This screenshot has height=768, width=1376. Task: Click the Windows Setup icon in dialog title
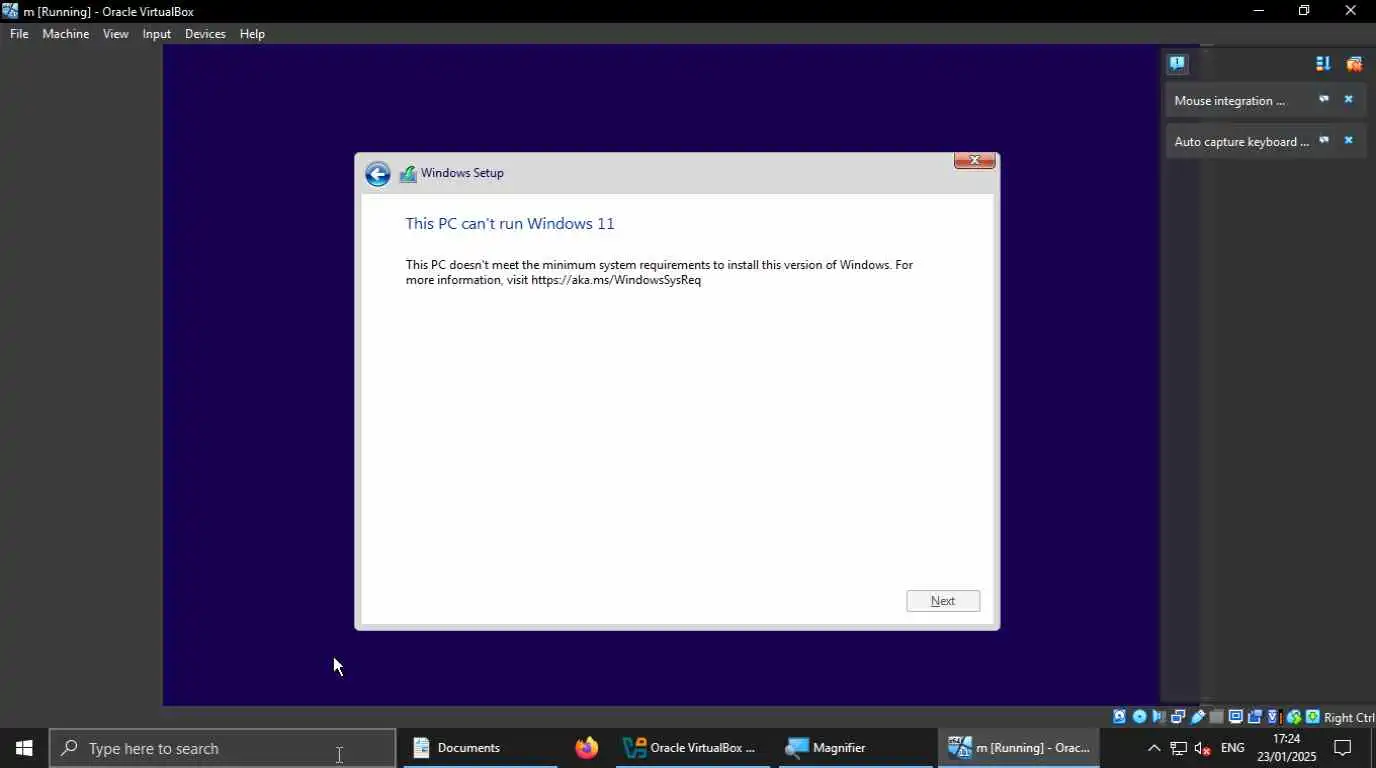pos(408,174)
